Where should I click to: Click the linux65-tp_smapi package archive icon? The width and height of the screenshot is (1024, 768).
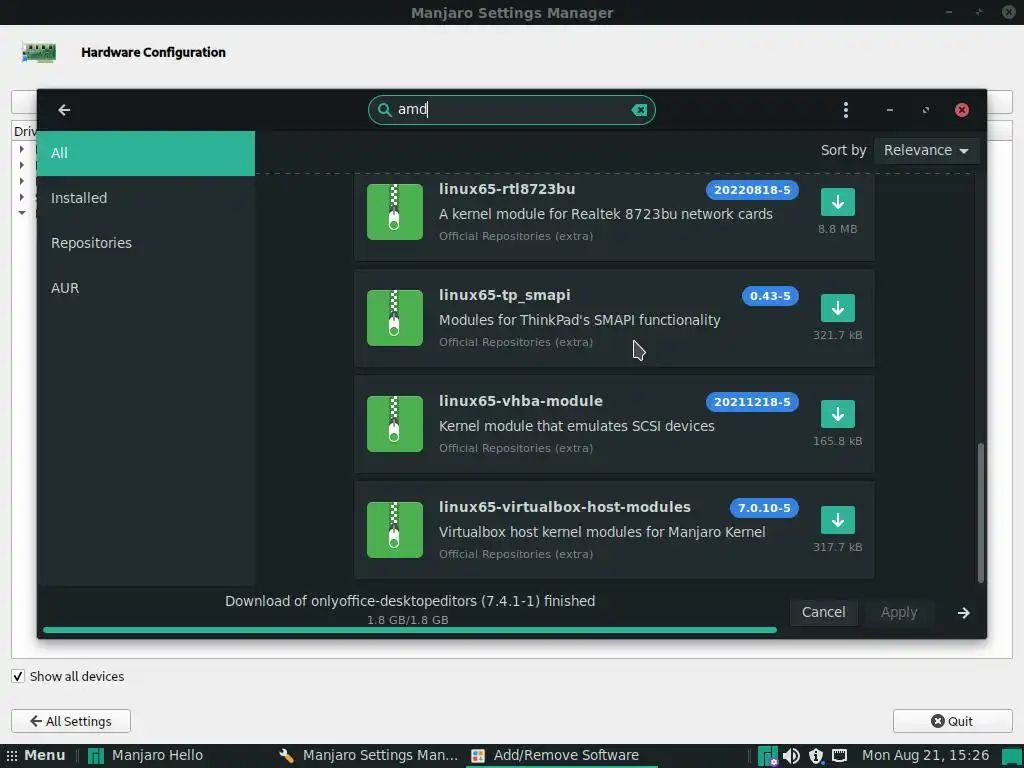(x=394, y=317)
